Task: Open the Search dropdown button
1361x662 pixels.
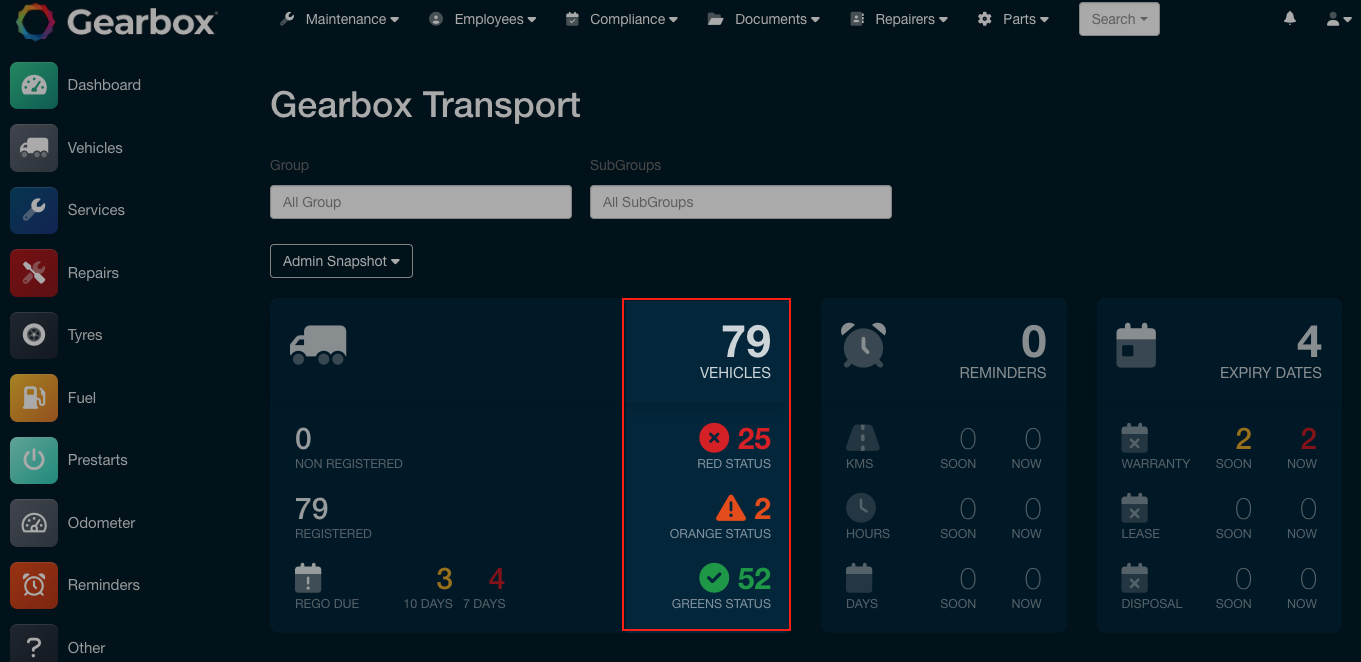Action: coord(1118,19)
